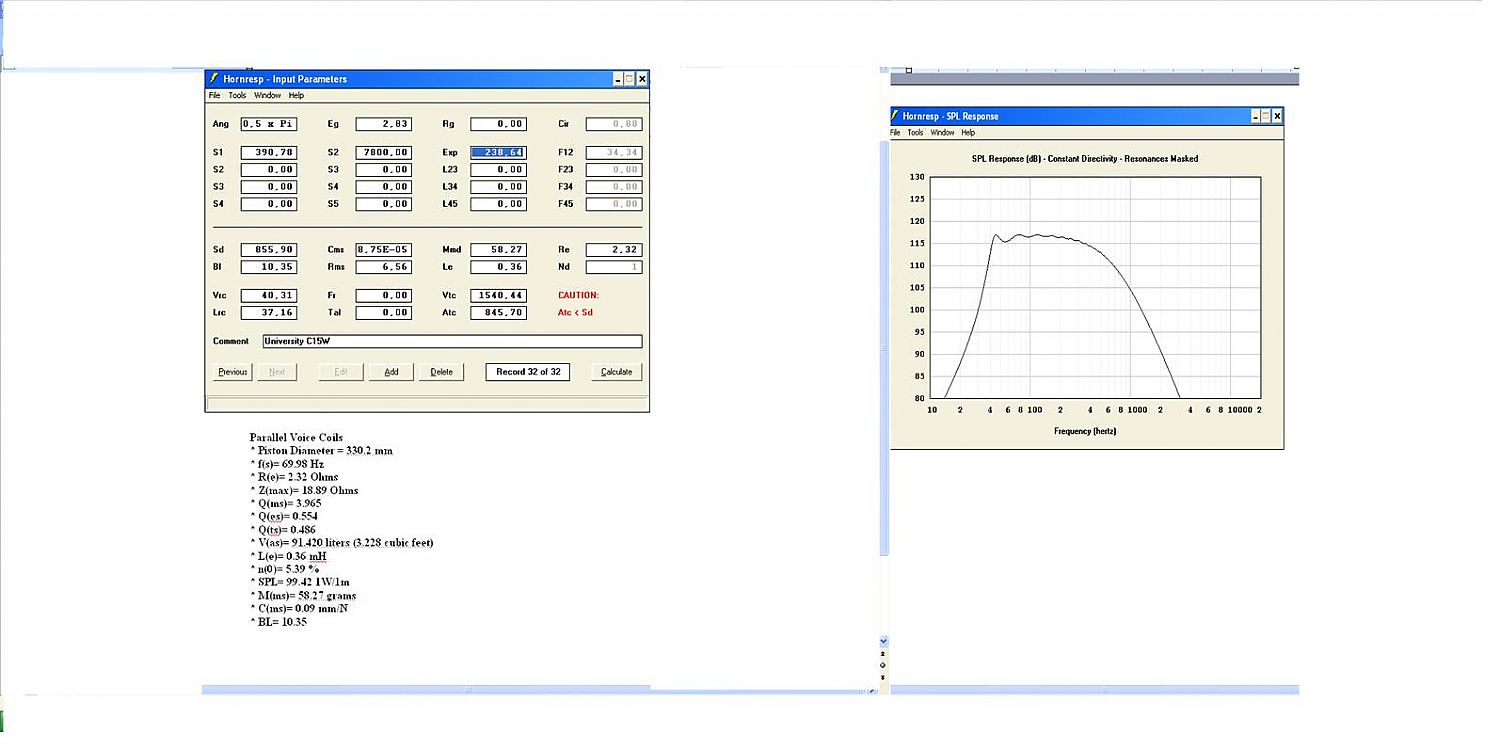
Task: Maximize the SPL Response window
Action: pos(1265,116)
